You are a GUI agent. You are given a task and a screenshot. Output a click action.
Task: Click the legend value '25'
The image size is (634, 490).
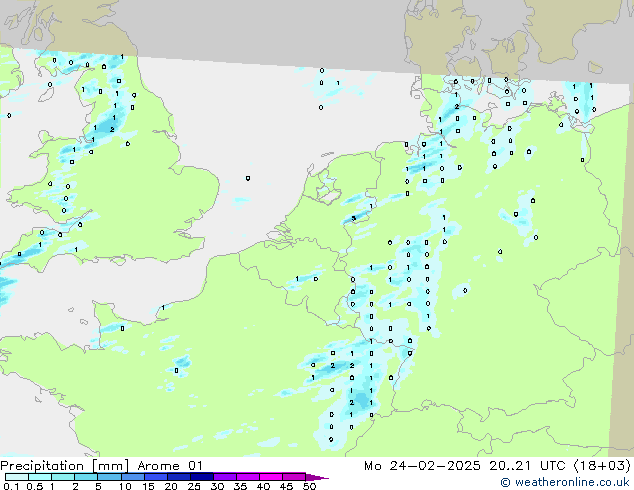coord(194,486)
